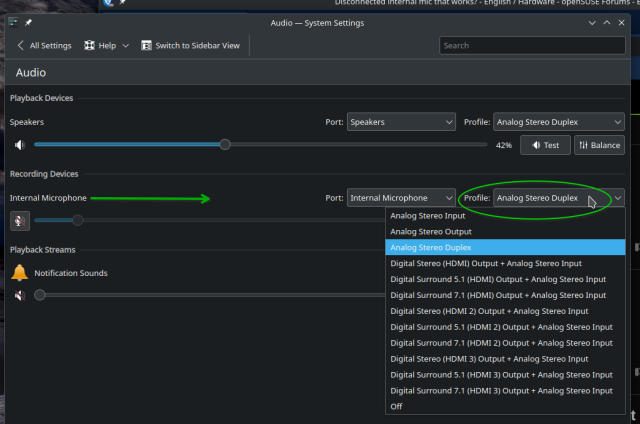640x424 pixels.
Task: Click the Notification Sounds bell icon
Action: [20, 273]
